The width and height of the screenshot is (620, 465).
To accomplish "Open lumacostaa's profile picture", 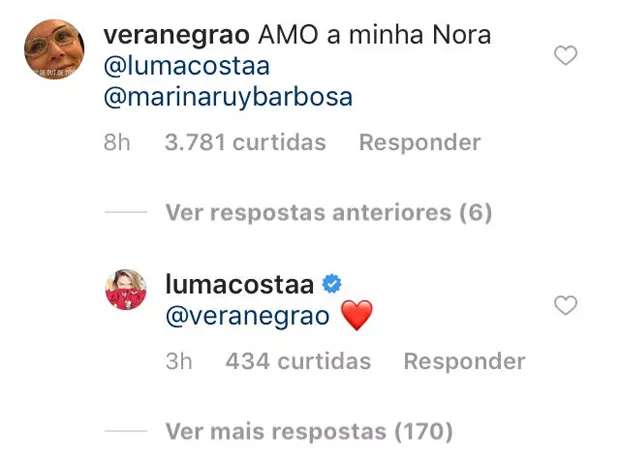I will coord(126,289).
